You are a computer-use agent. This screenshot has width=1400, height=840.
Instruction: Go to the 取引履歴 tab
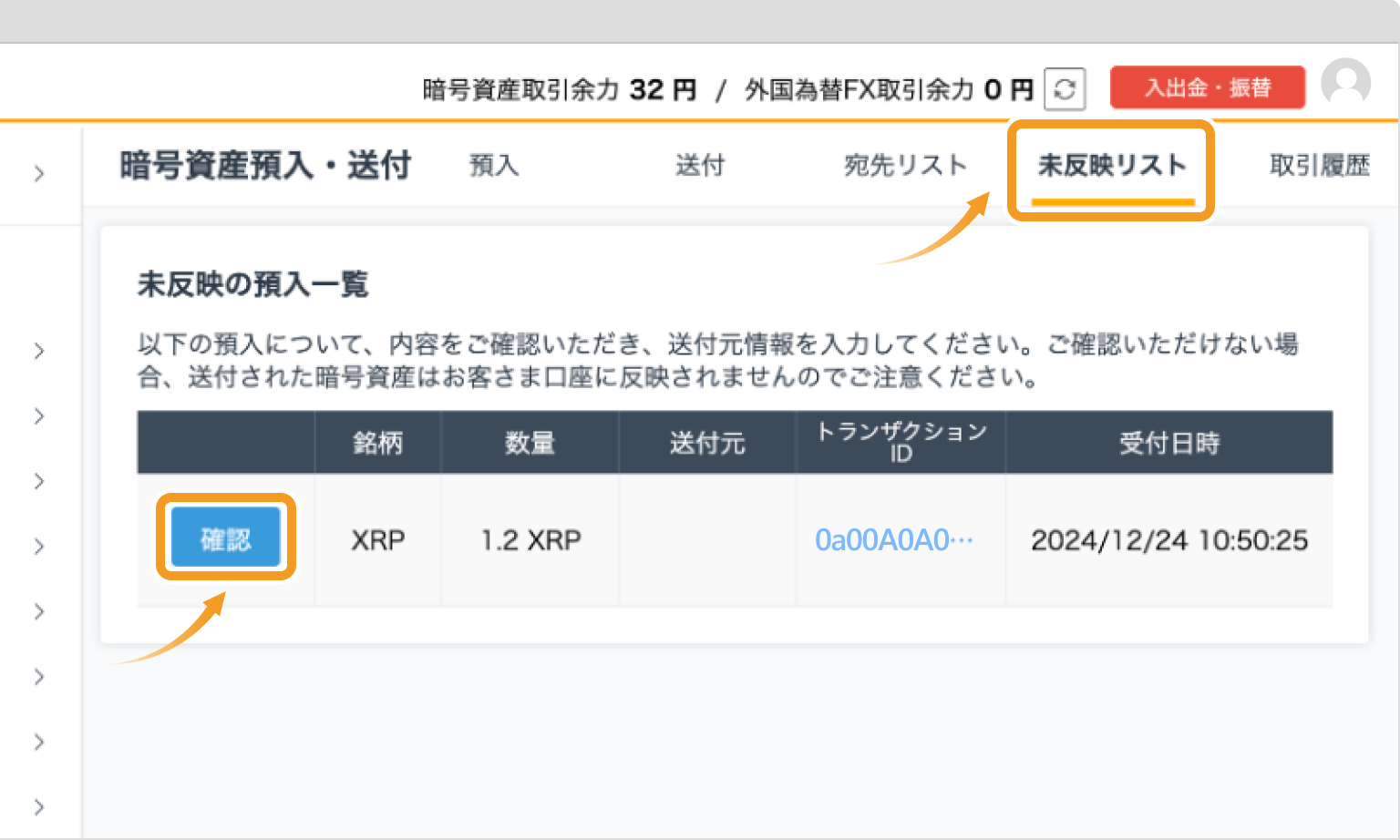point(1320,165)
